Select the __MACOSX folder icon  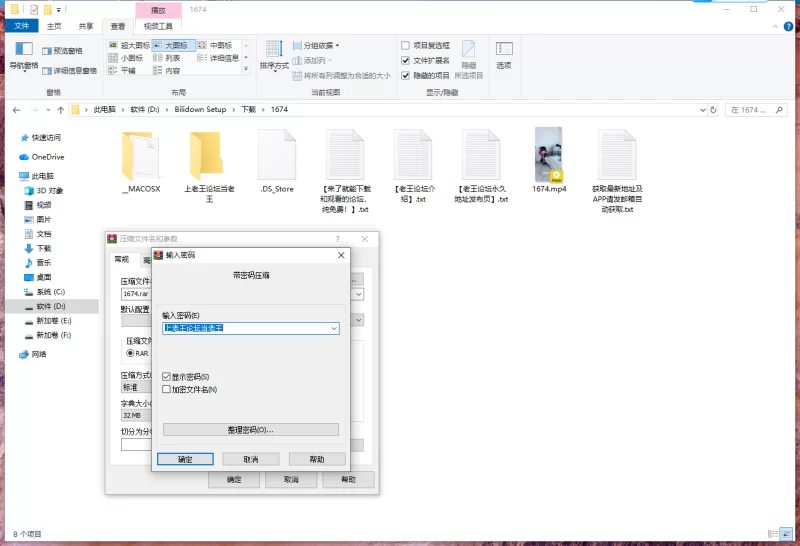tap(141, 155)
